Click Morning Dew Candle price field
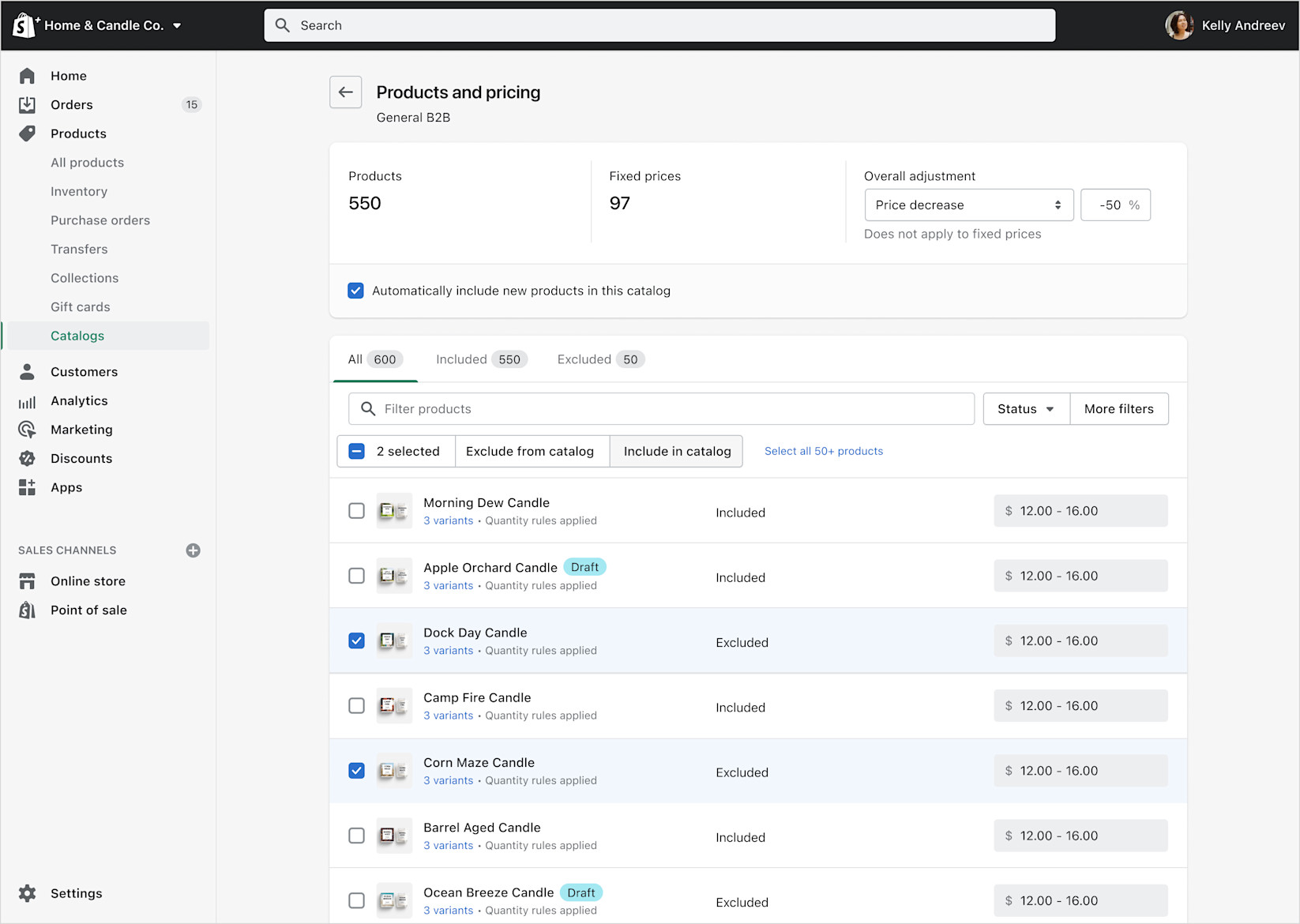The image size is (1300, 924). [x=1080, y=511]
